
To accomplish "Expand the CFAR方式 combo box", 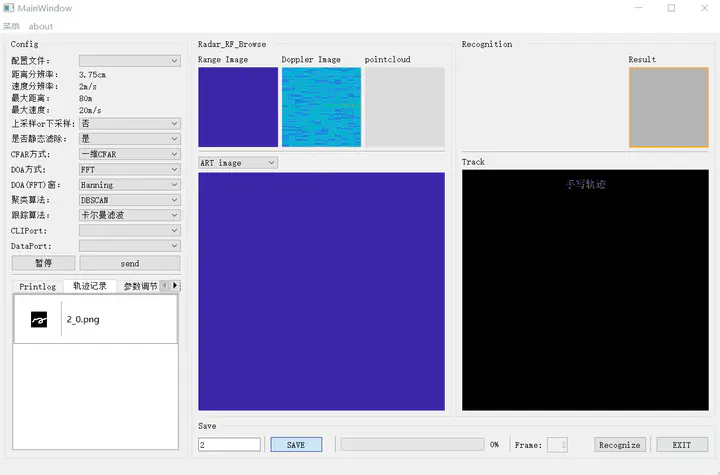I will 129,154.
